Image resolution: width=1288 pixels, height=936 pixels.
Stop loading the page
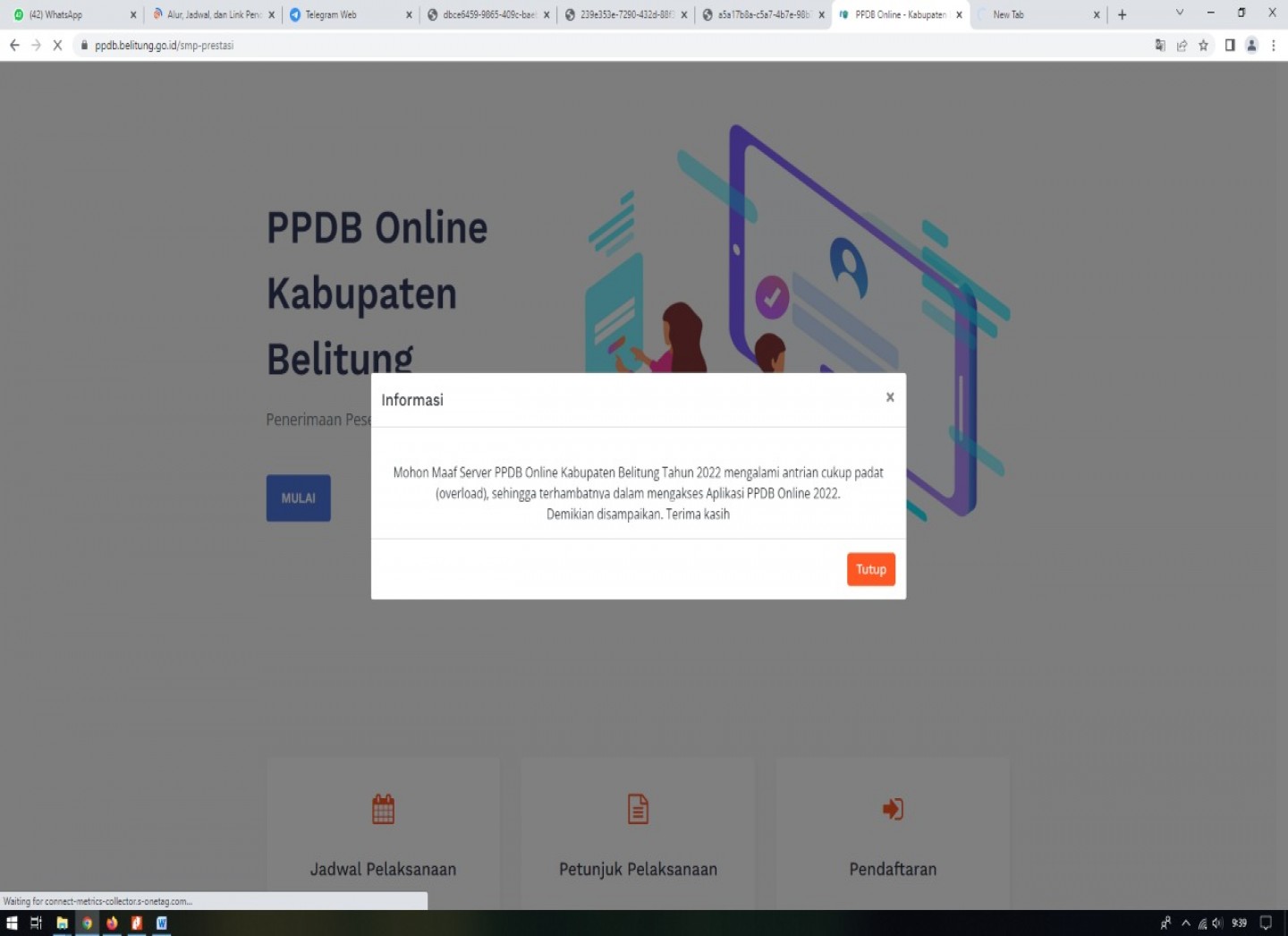(57, 46)
